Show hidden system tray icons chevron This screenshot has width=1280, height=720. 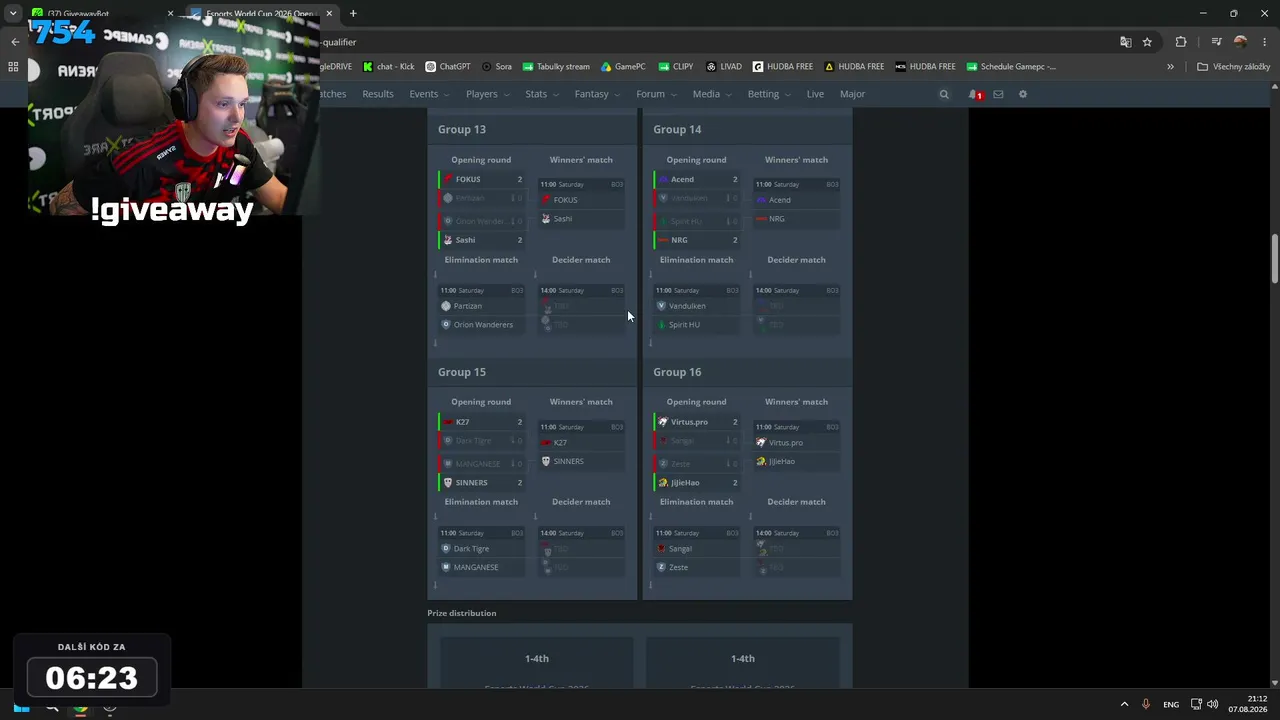click(1124, 704)
